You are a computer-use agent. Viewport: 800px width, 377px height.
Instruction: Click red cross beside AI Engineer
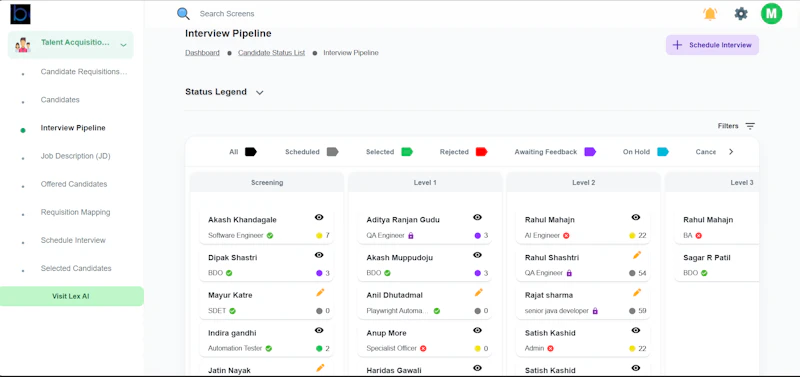[x=566, y=236]
